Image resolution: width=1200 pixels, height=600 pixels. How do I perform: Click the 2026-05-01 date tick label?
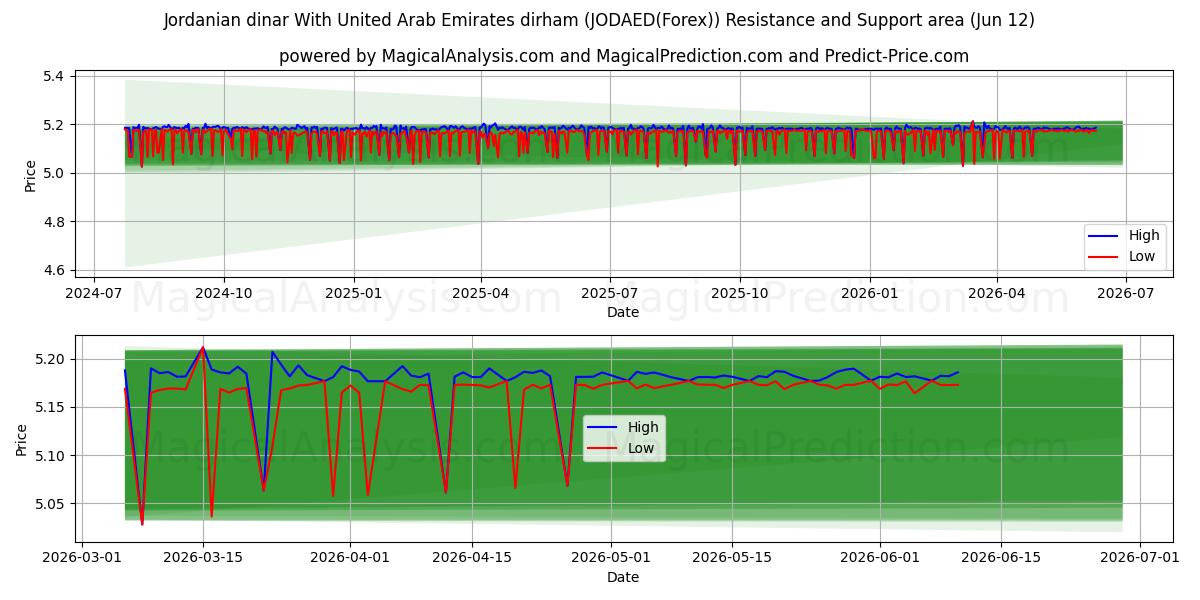[x=611, y=558]
